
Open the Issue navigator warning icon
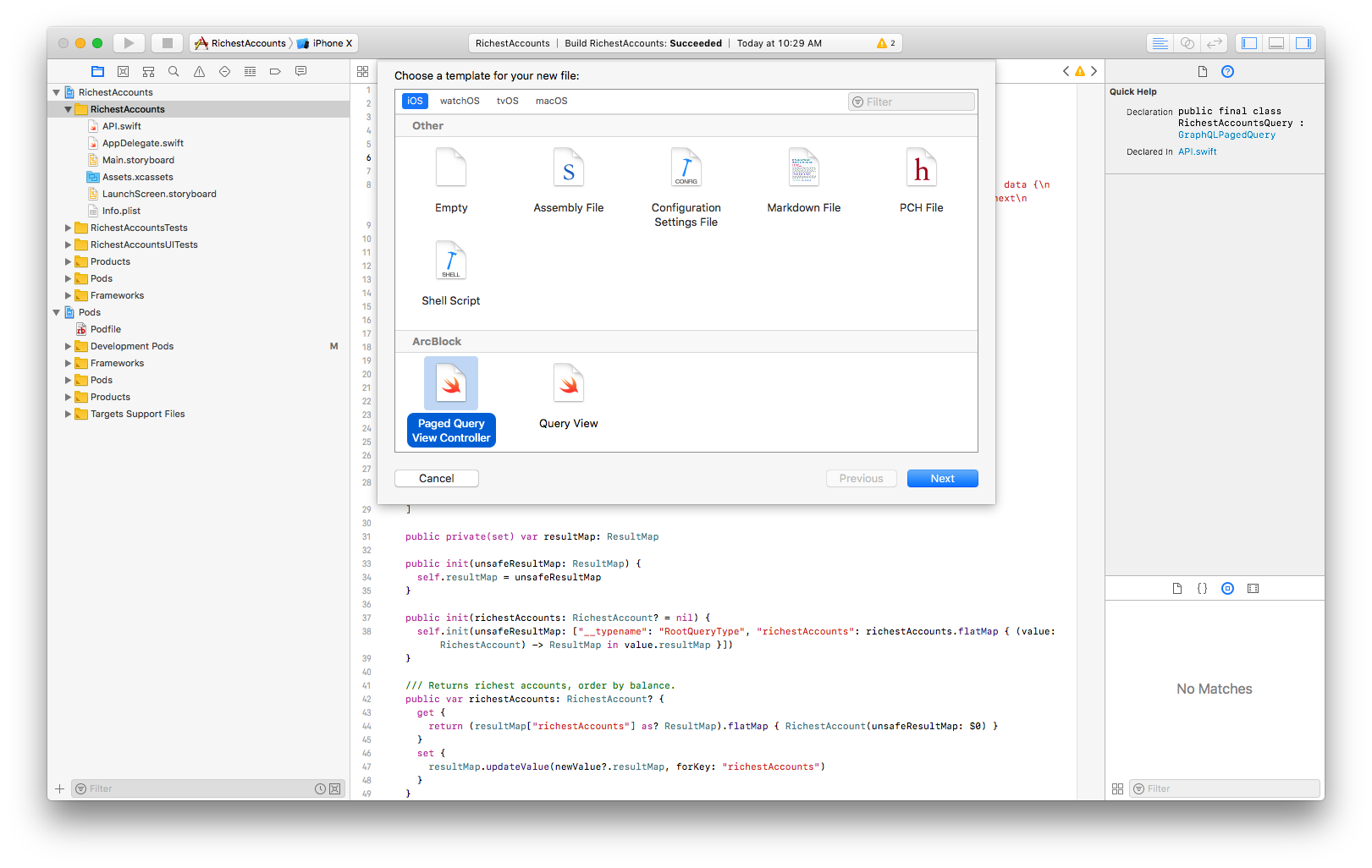200,72
